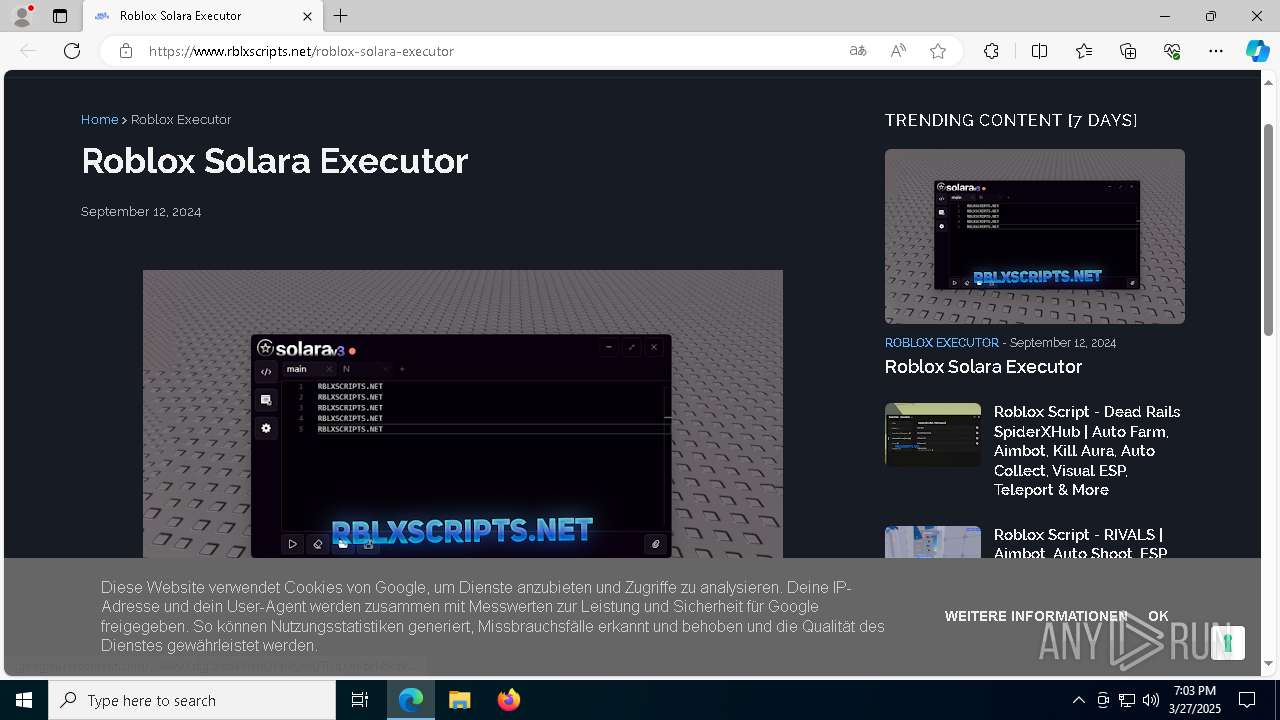The height and width of the screenshot is (720, 1280).
Task: Open Copilot sidebar
Action: tap(1257, 51)
